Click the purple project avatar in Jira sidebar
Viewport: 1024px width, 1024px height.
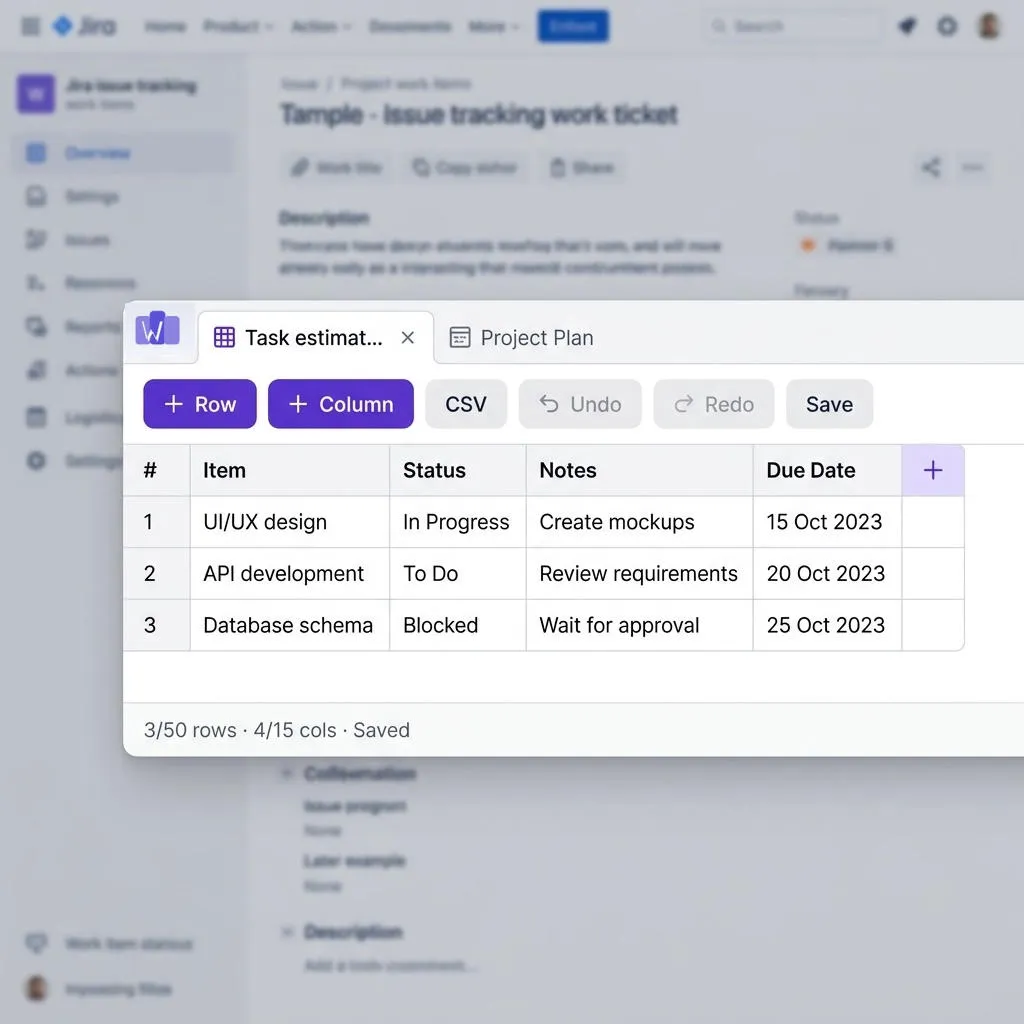tap(36, 94)
